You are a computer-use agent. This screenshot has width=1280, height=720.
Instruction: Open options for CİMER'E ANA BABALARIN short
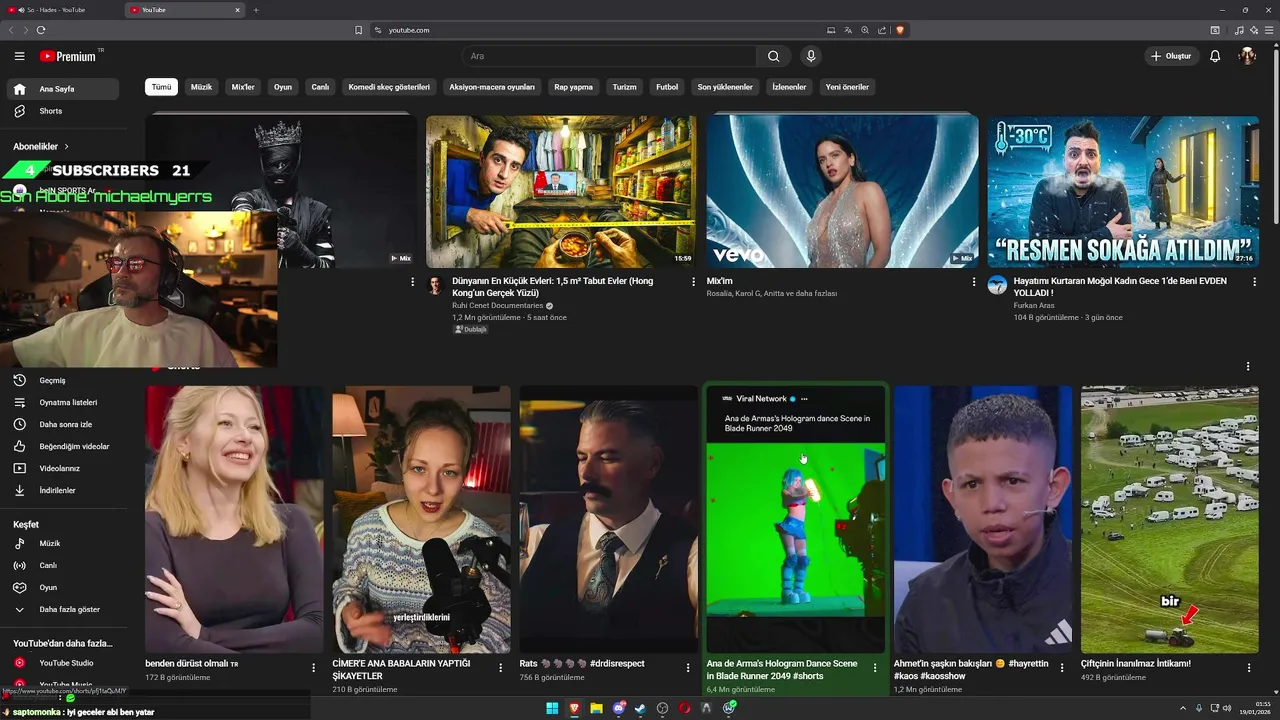500,668
